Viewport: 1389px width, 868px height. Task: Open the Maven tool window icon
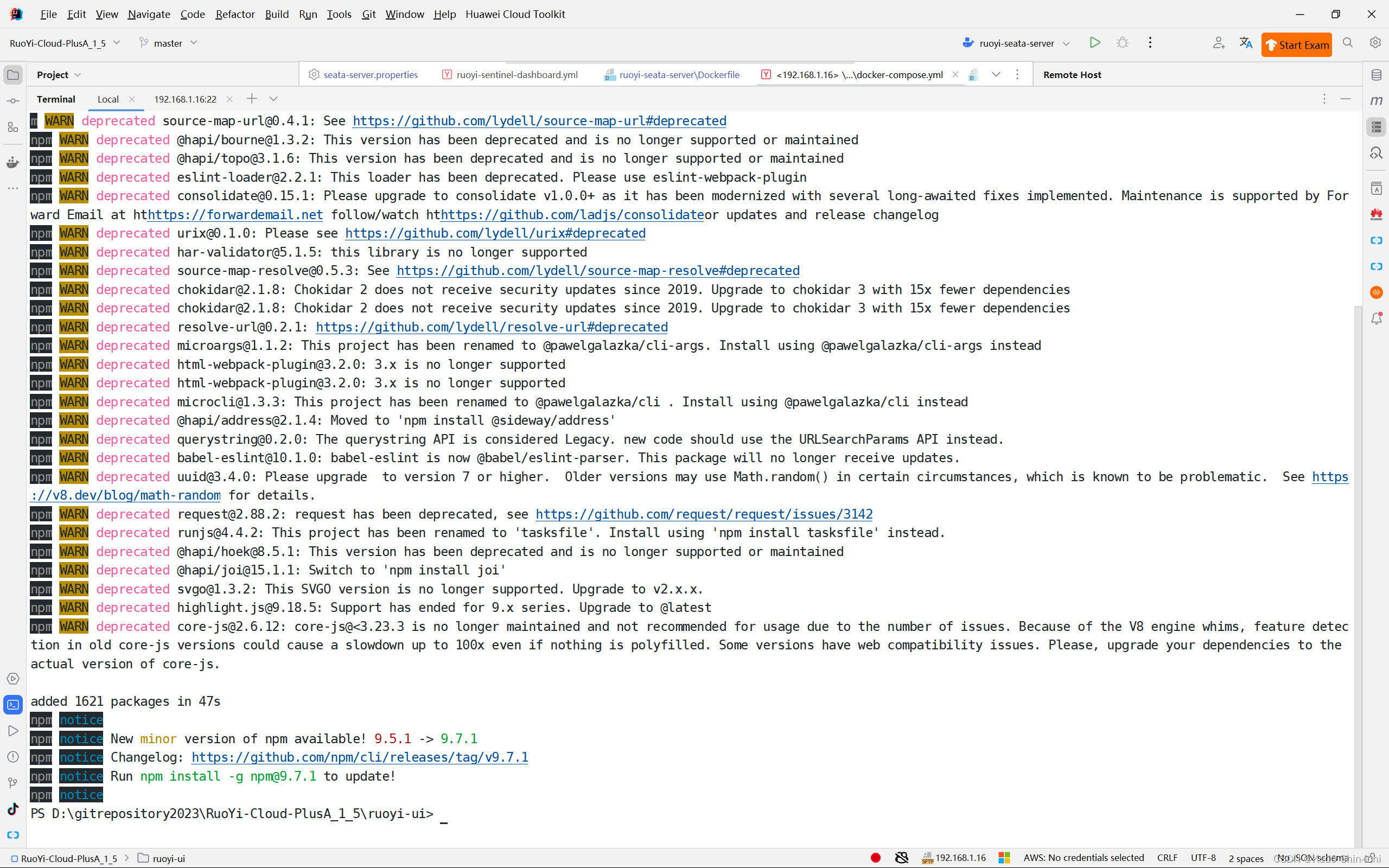[1376, 101]
